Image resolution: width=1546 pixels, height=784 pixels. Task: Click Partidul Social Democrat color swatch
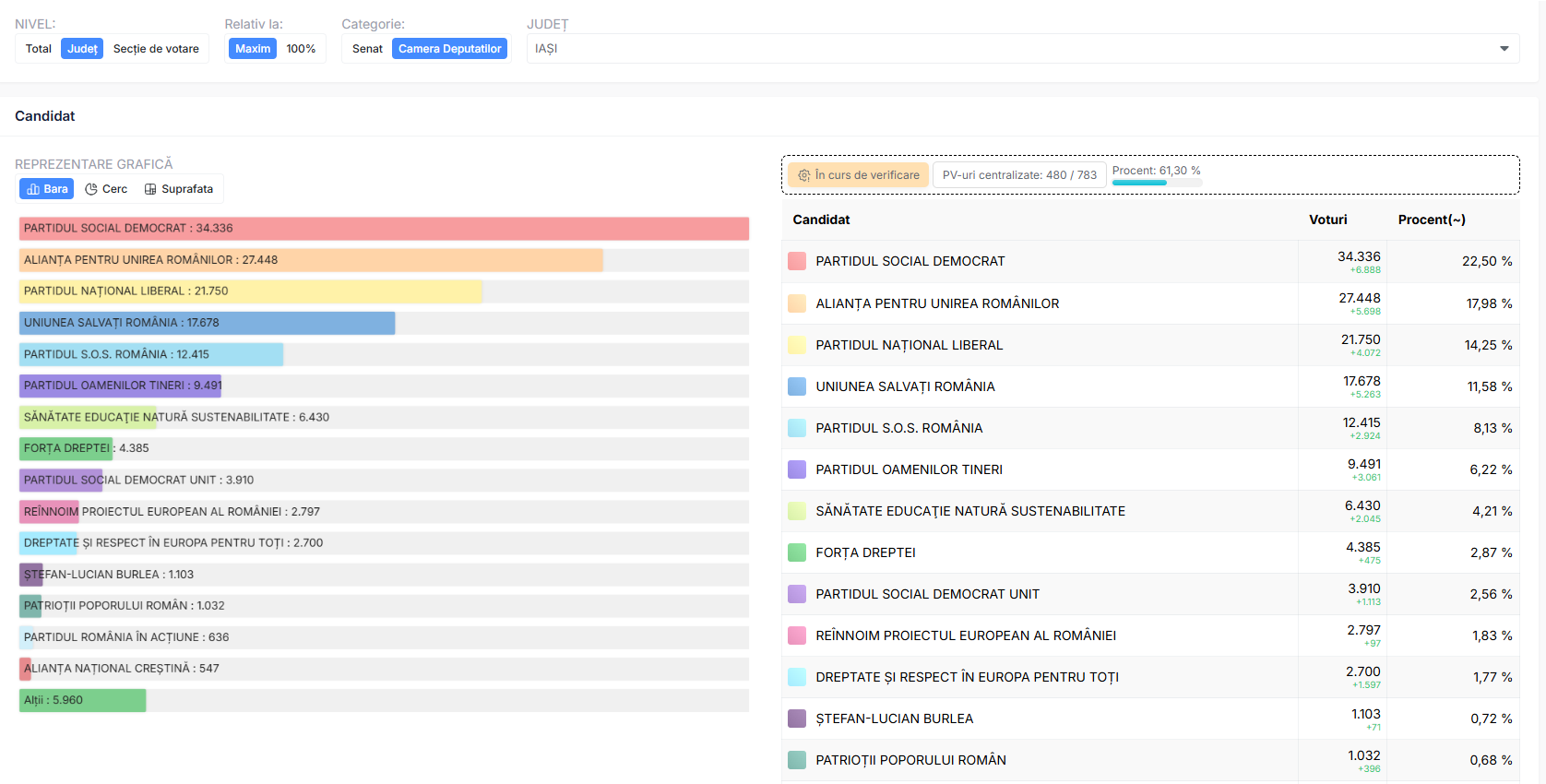(x=797, y=261)
